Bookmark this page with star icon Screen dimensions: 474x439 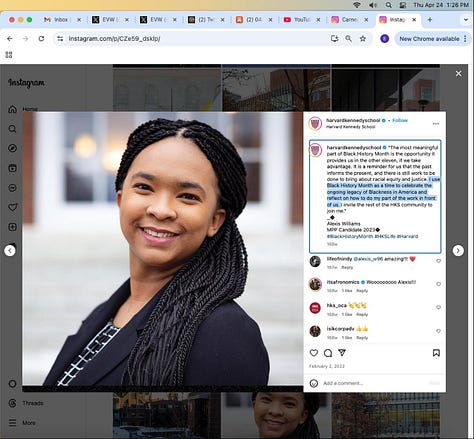point(363,39)
